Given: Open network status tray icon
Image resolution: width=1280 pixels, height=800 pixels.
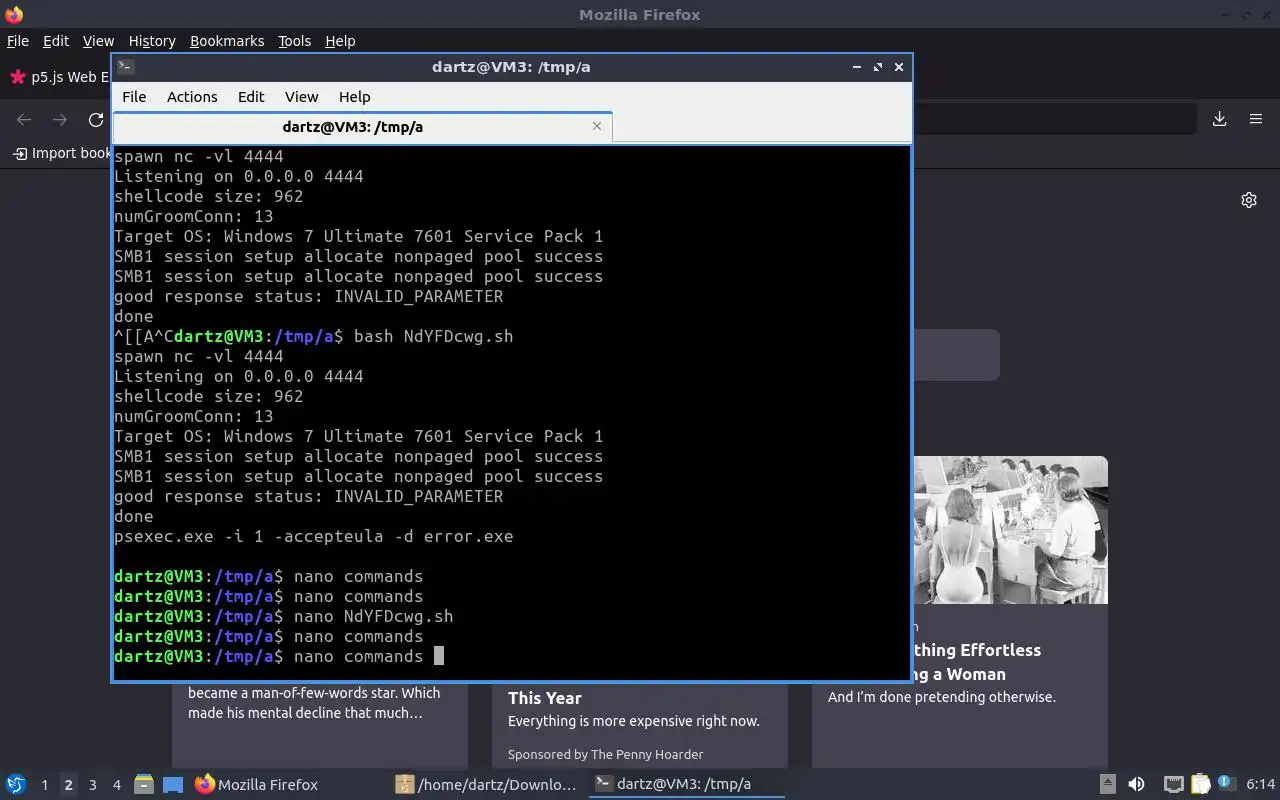Looking at the screenshot, I should (x=1173, y=785).
